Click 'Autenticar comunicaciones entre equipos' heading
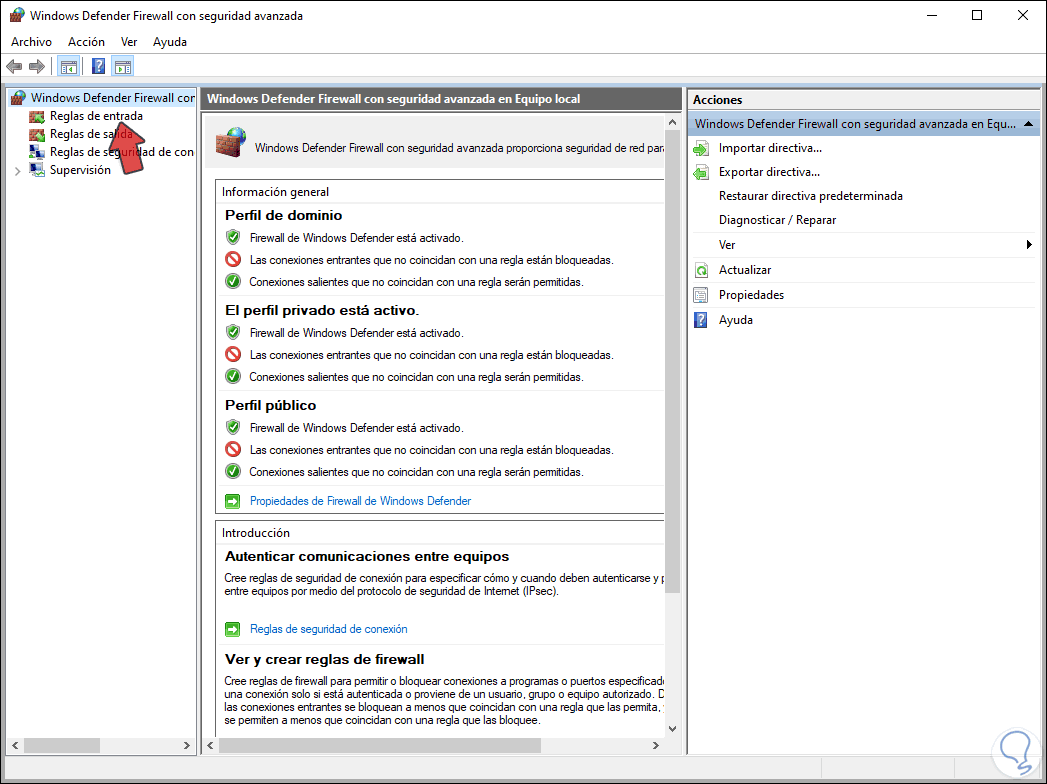Image resolution: width=1047 pixels, height=784 pixels. coord(367,556)
